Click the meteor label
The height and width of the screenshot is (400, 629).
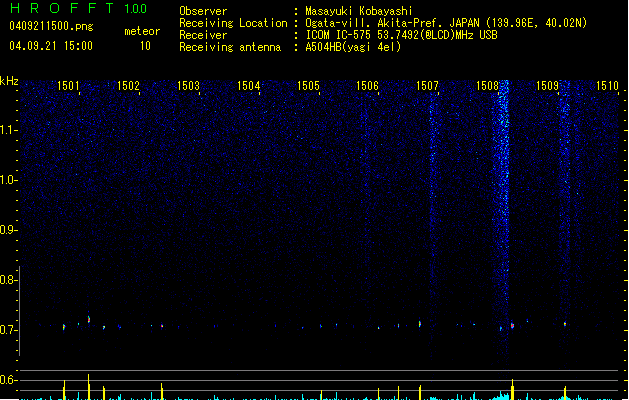[x=142, y=31]
